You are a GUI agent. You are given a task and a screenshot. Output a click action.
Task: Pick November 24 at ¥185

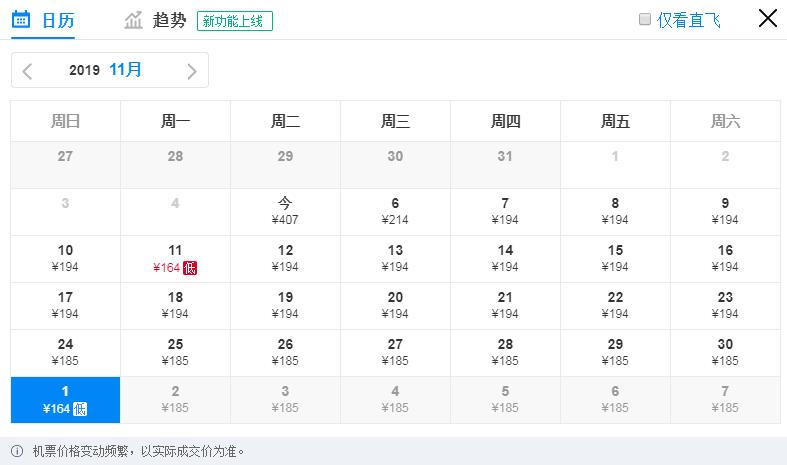pos(65,353)
